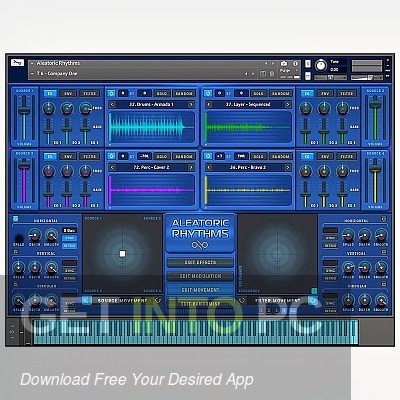Toggle Solo on Source 1
The image size is (400, 400).
(x=162, y=94)
